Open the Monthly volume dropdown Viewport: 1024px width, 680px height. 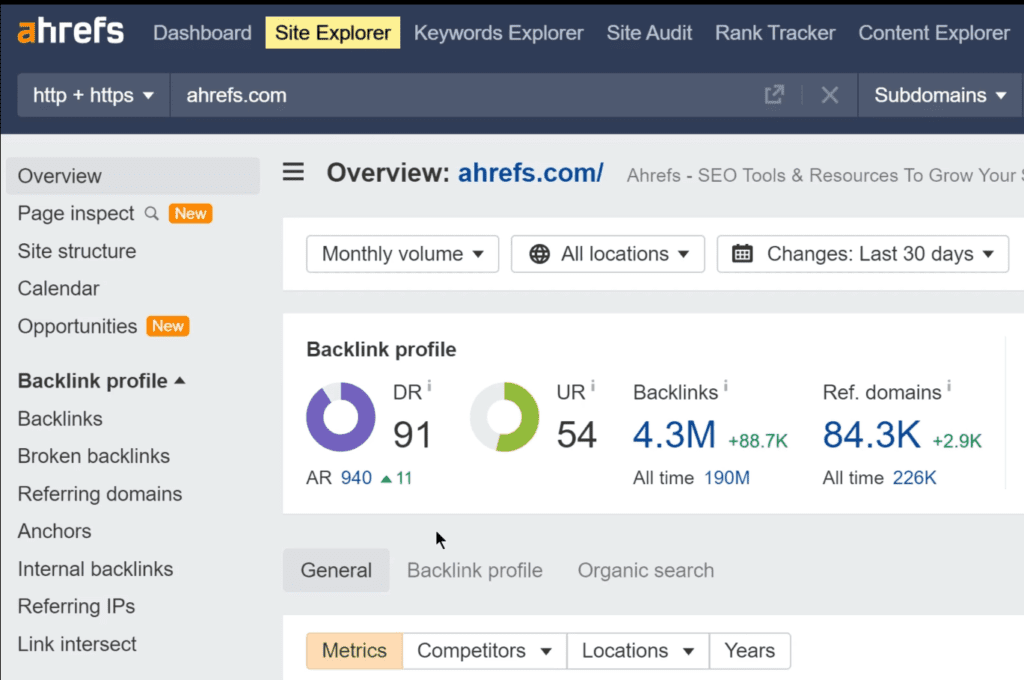coord(402,254)
